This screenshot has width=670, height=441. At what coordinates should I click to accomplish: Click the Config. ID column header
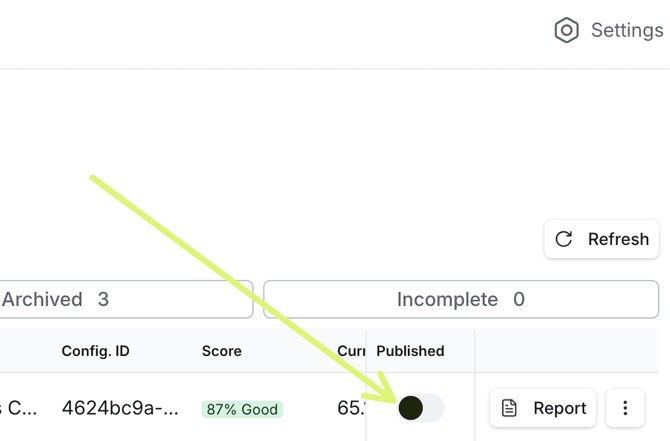pyautogui.click(x=95, y=351)
